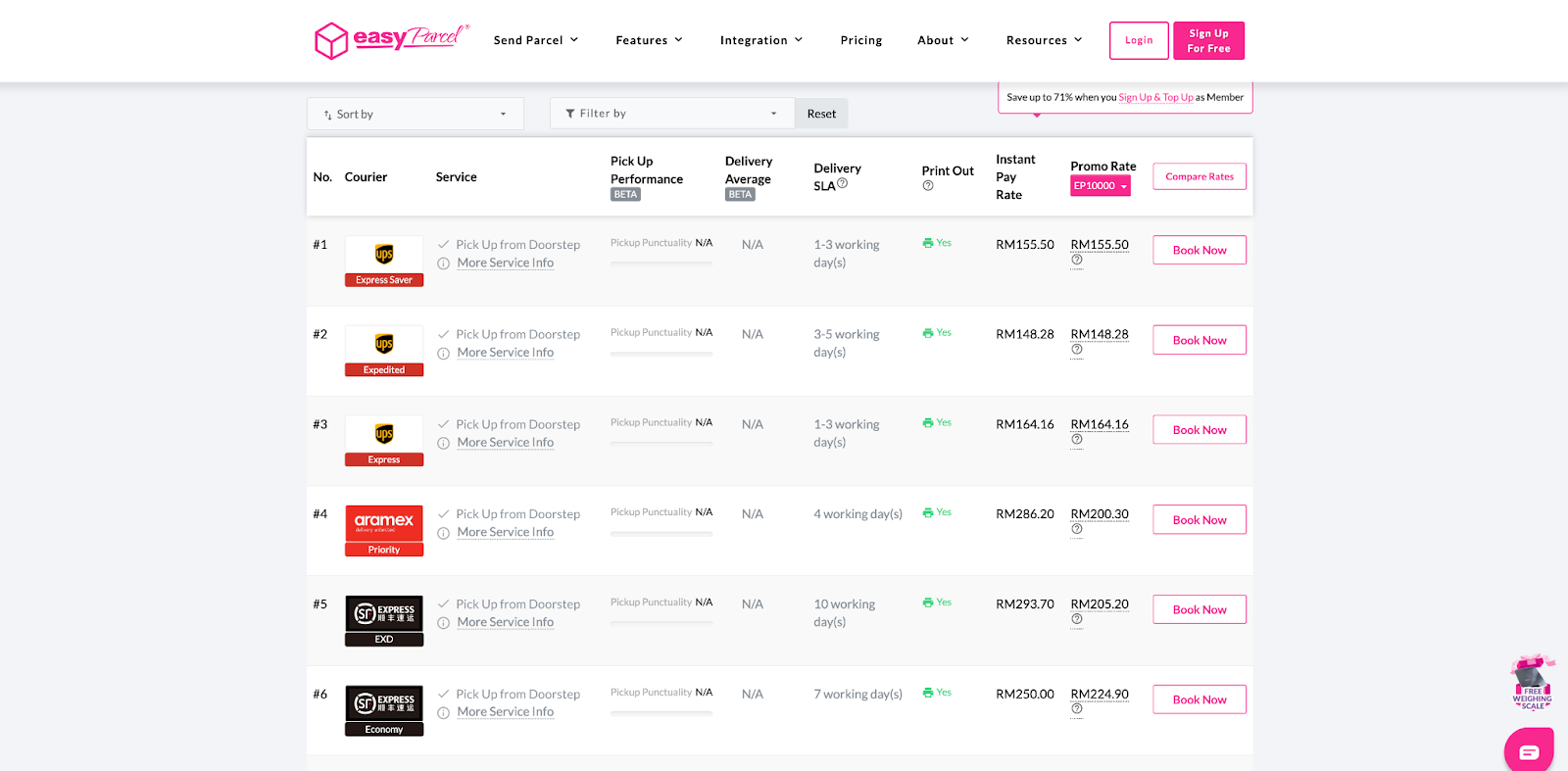Expand the EP10000 promo code dropdown
This screenshot has width=1568, height=771.
(x=1100, y=186)
